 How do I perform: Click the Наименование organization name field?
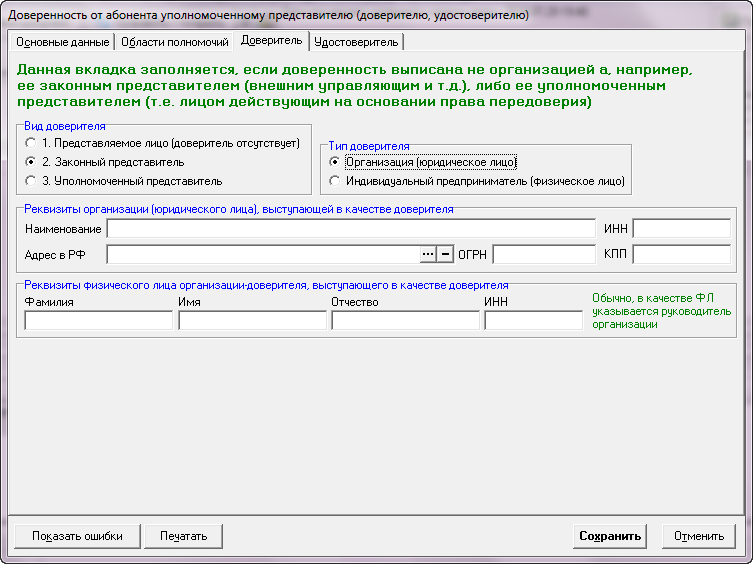click(351, 229)
